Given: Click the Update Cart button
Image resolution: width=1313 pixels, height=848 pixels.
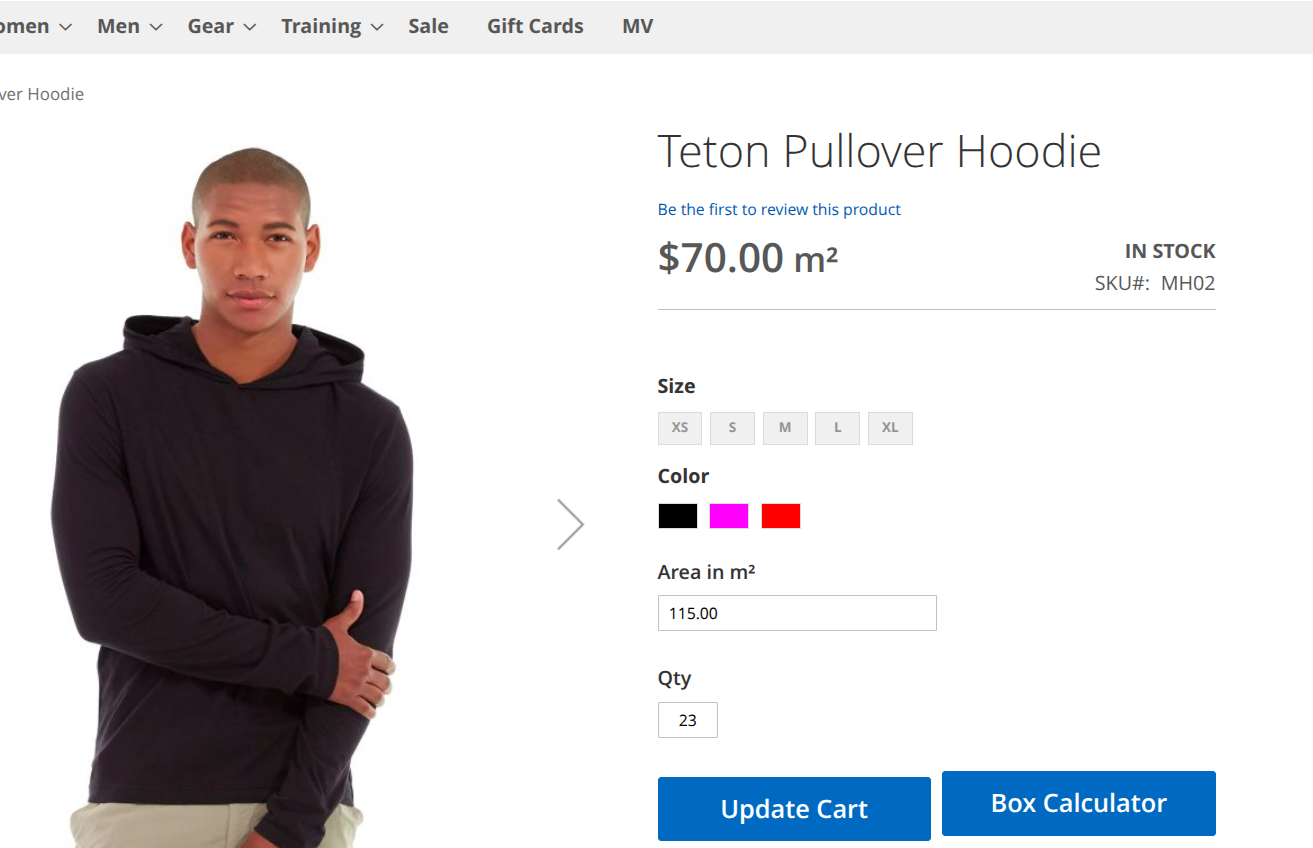Looking at the screenshot, I should pyautogui.click(x=794, y=809).
